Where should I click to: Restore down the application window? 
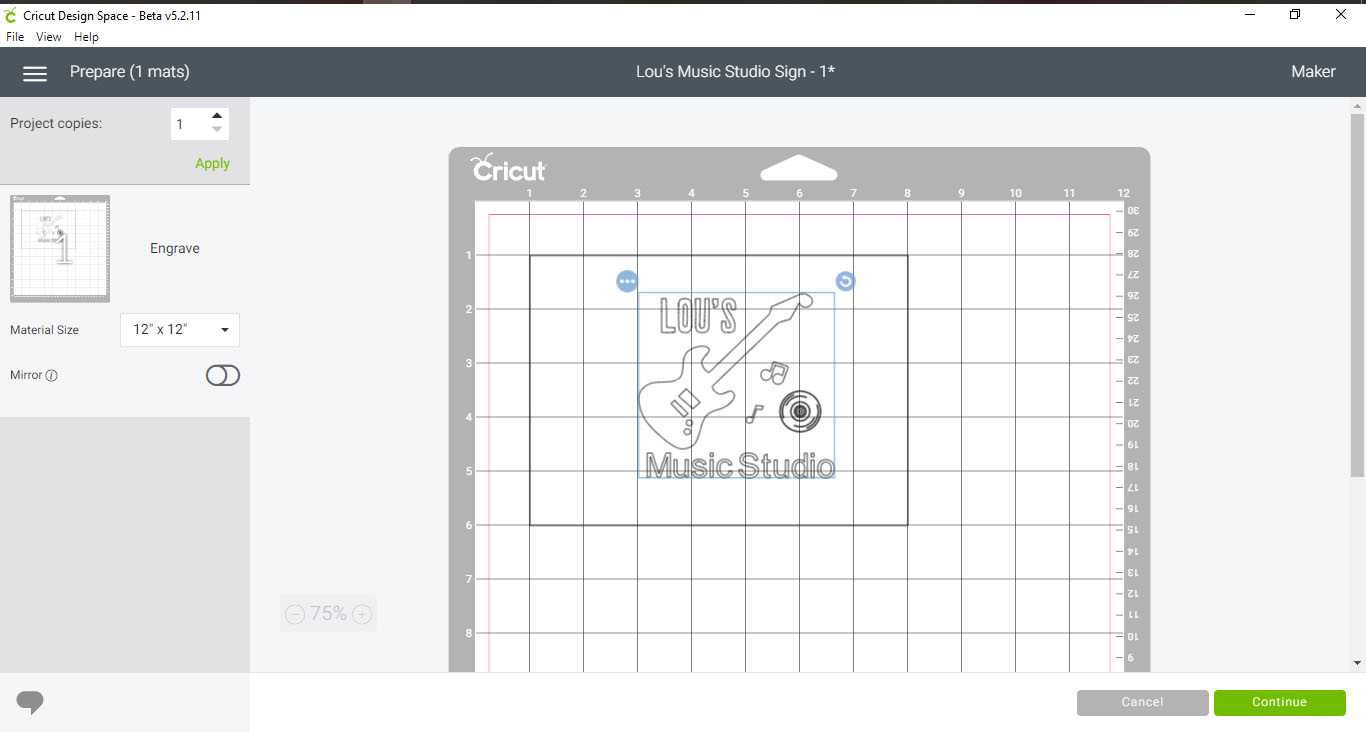coord(1295,14)
